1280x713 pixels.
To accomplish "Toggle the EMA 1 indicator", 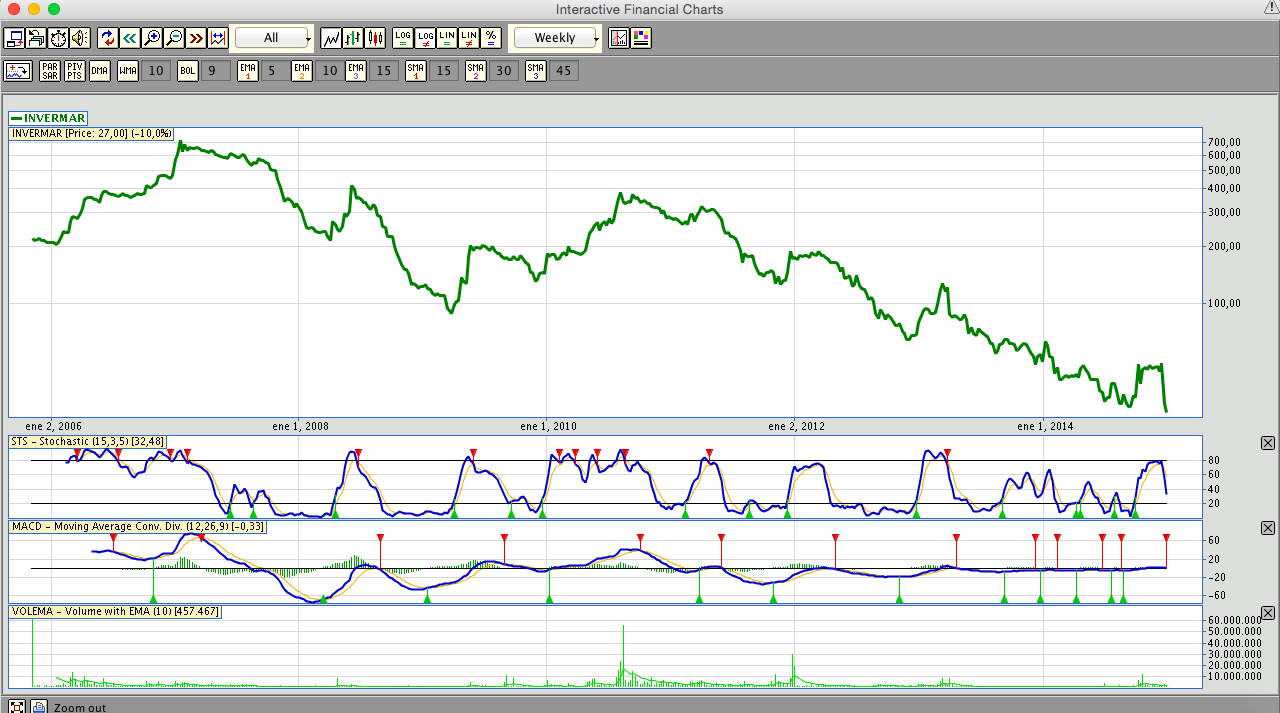I will pyautogui.click(x=248, y=71).
